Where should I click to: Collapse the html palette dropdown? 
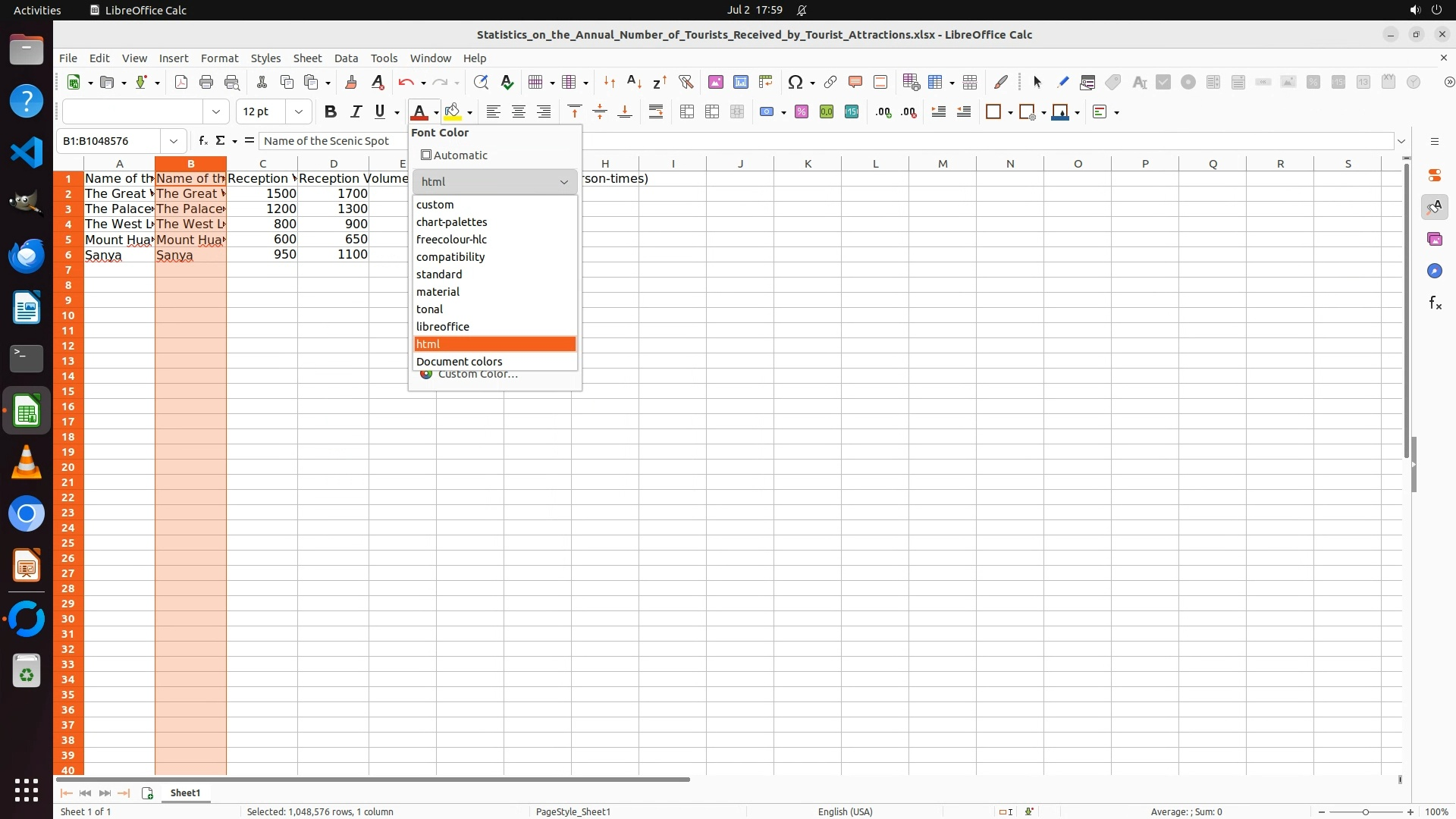point(563,182)
